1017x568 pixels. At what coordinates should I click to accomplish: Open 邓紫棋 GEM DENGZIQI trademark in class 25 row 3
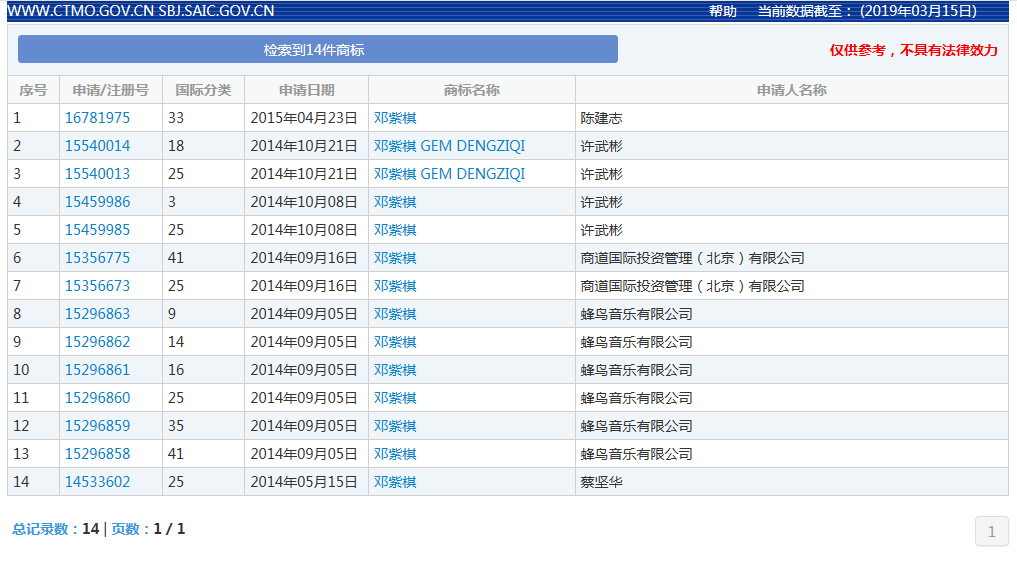pyautogui.click(x=449, y=174)
